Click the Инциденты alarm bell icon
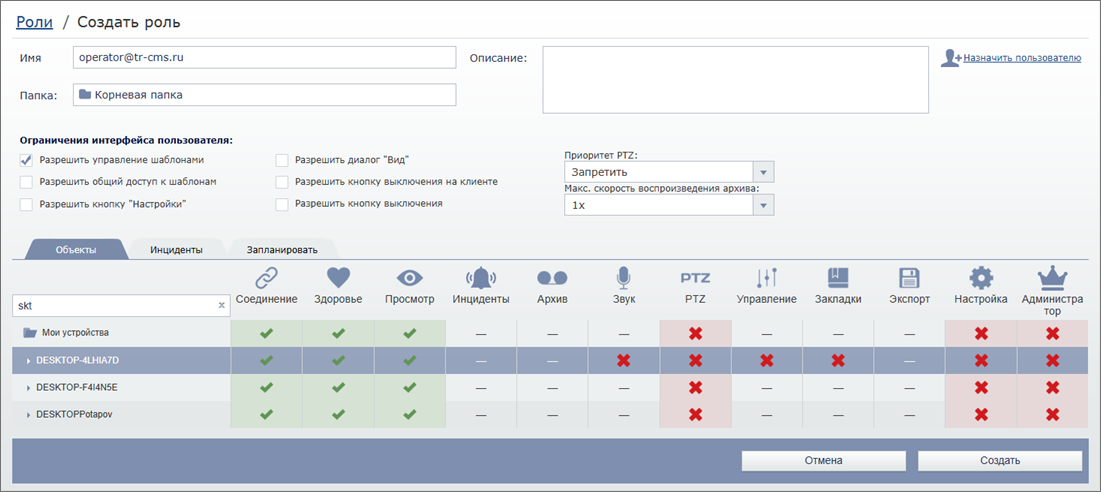The height and width of the screenshot is (492, 1101). (x=481, y=277)
